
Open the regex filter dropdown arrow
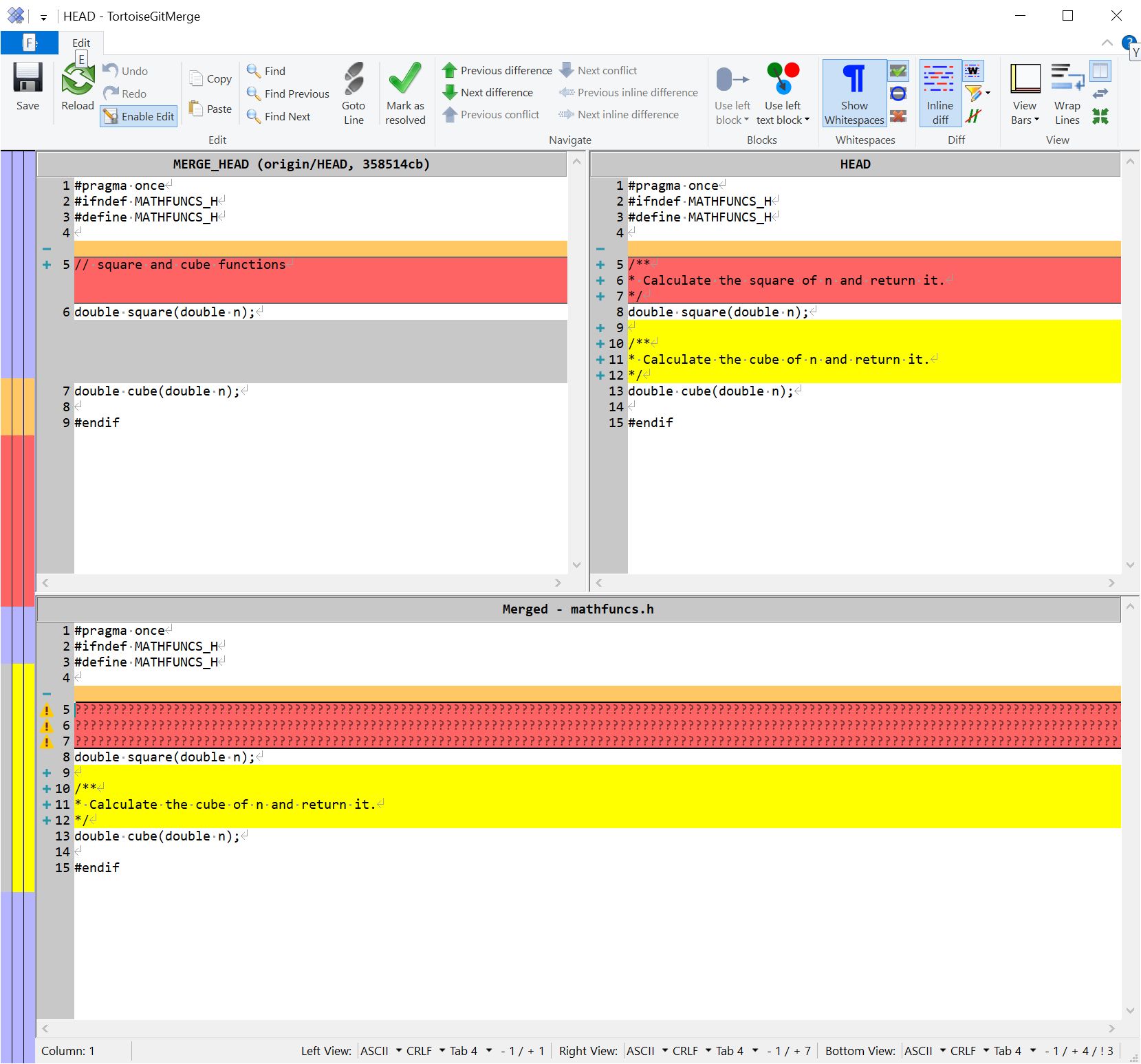coord(988,94)
